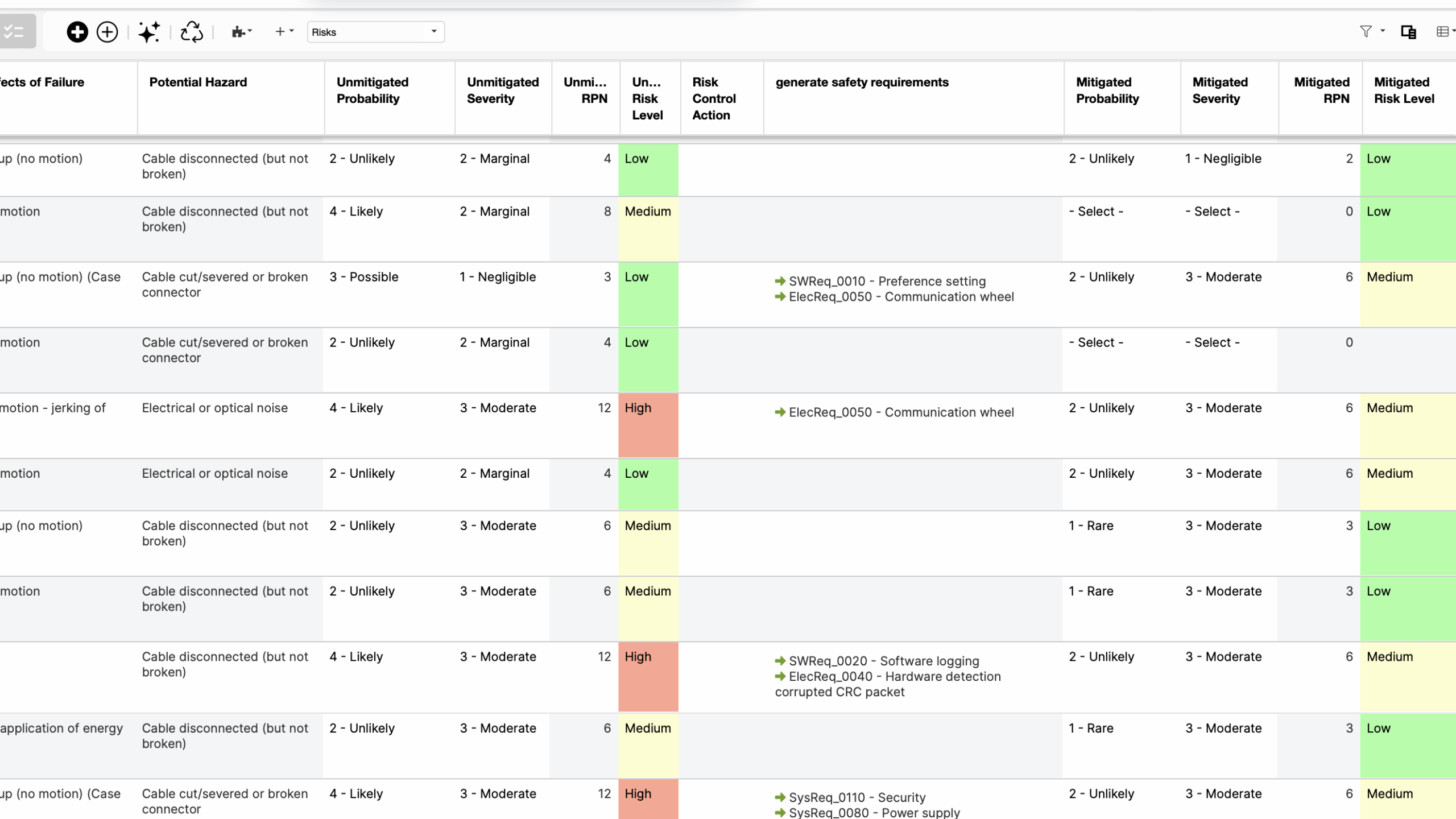Click the recycle refresh arrows icon
This screenshot has height=819, width=1456.
[x=192, y=32]
